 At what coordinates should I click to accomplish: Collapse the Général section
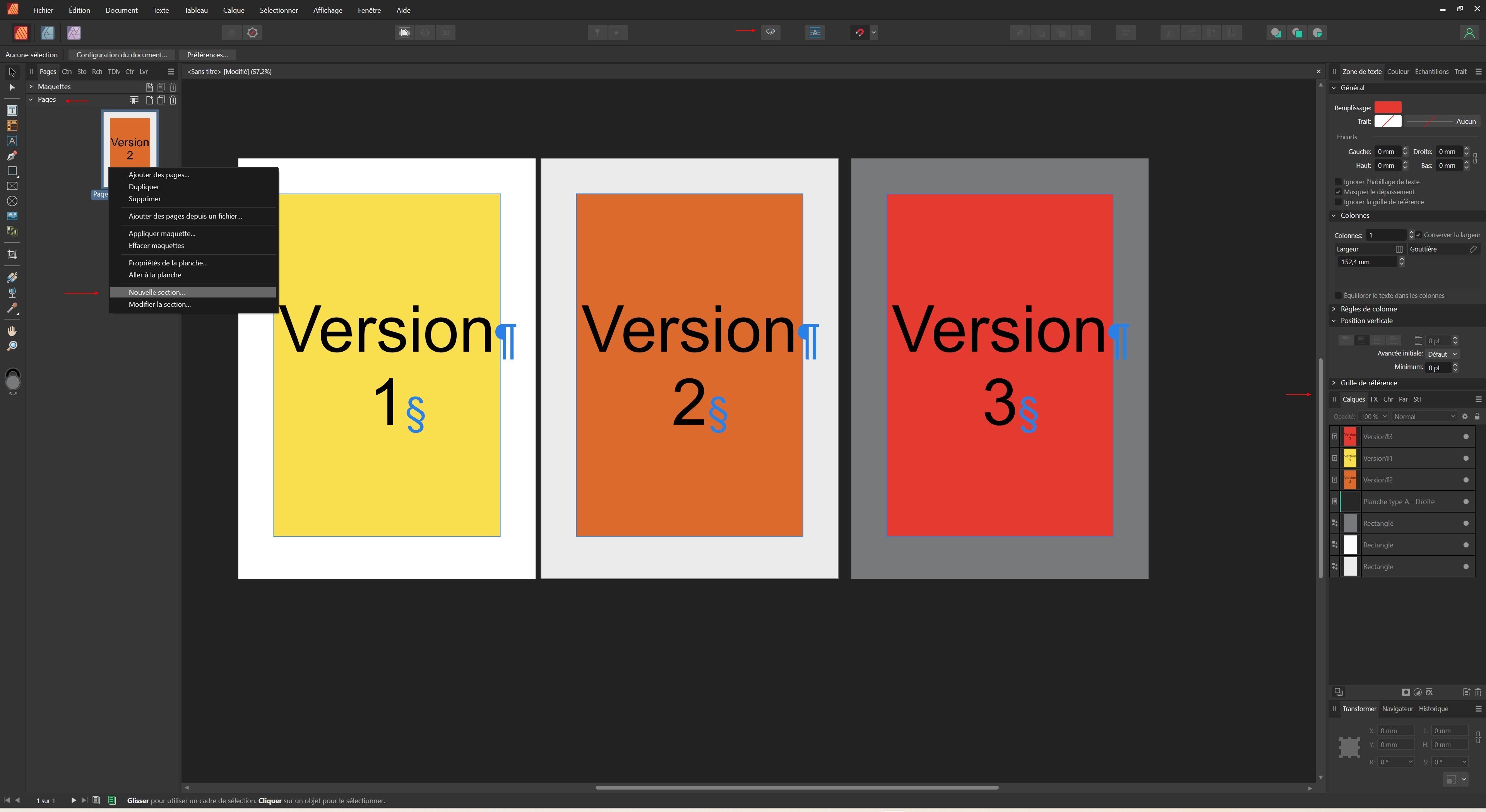coord(1334,88)
